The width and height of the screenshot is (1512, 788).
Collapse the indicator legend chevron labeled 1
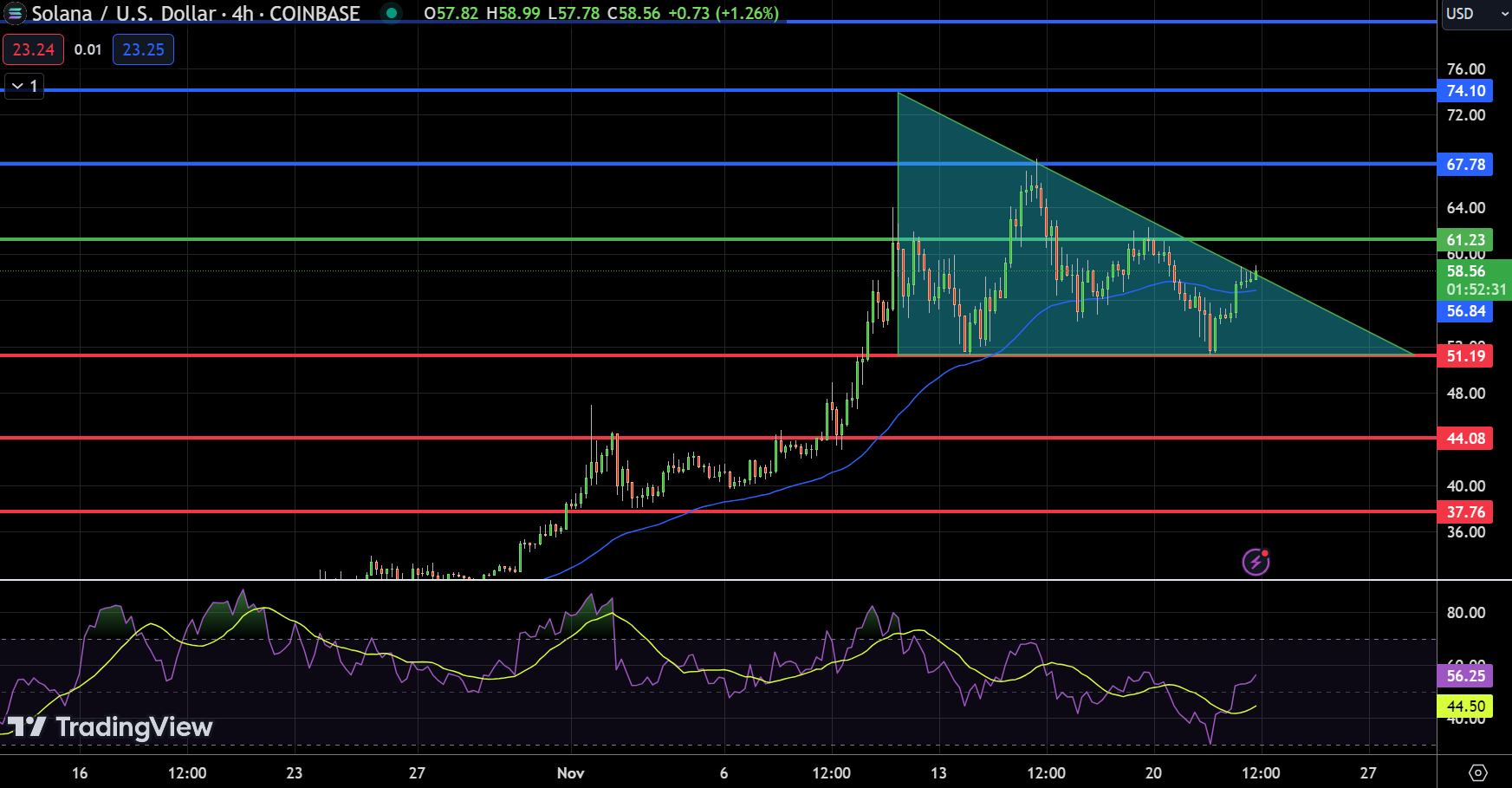[24, 86]
